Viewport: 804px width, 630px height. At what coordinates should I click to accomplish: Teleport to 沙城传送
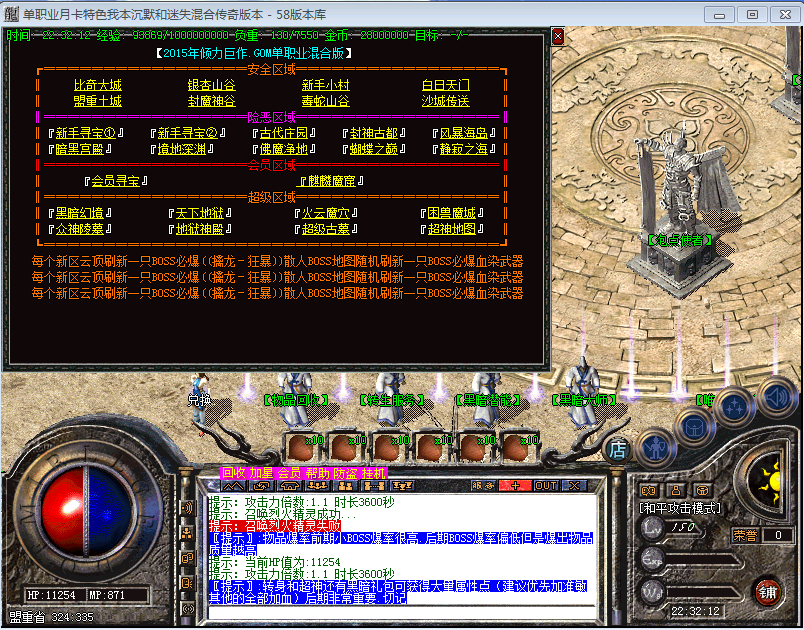click(x=446, y=101)
